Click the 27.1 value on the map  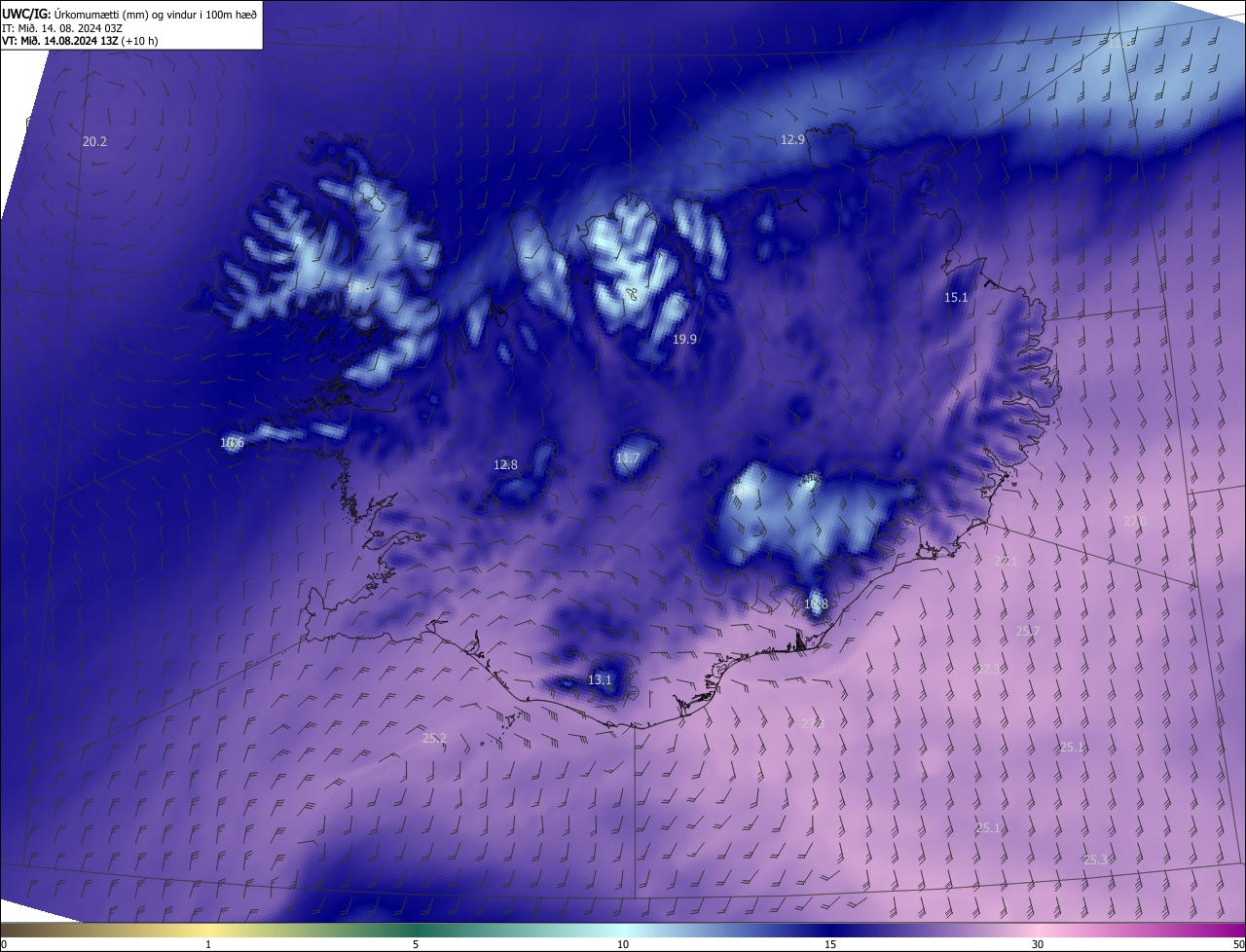(x=1006, y=562)
